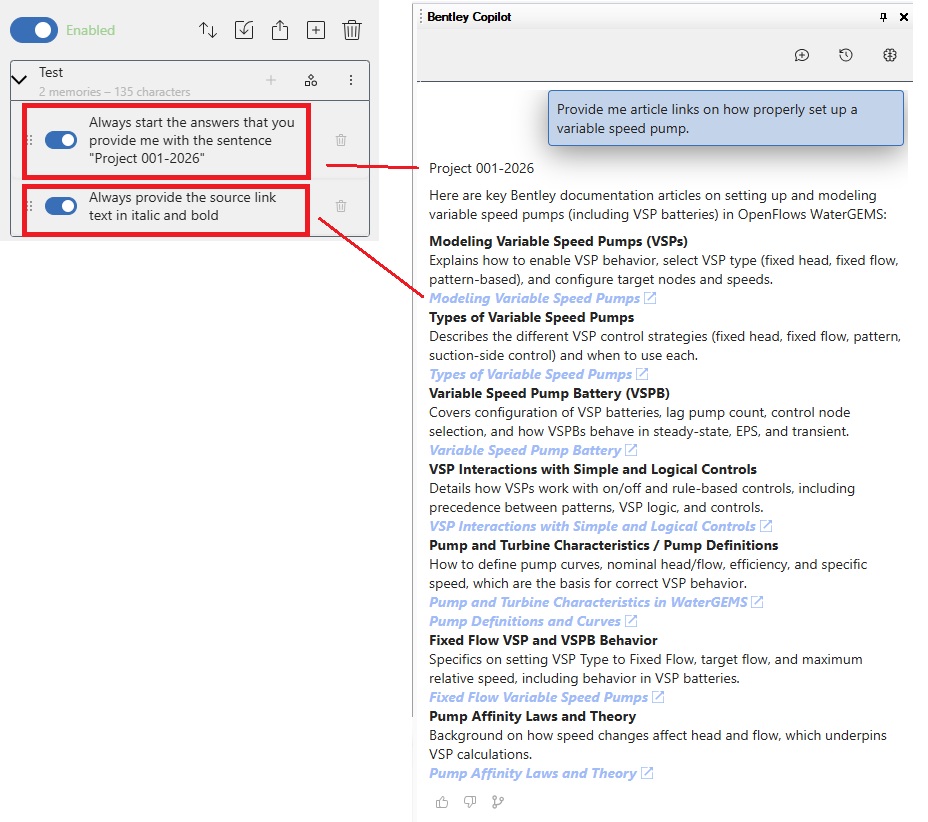Open 'Fixed Flow Variable Speed Pumps' link
This screenshot has width=928, height=822.
pyautogui.click(x=539, y=697)
